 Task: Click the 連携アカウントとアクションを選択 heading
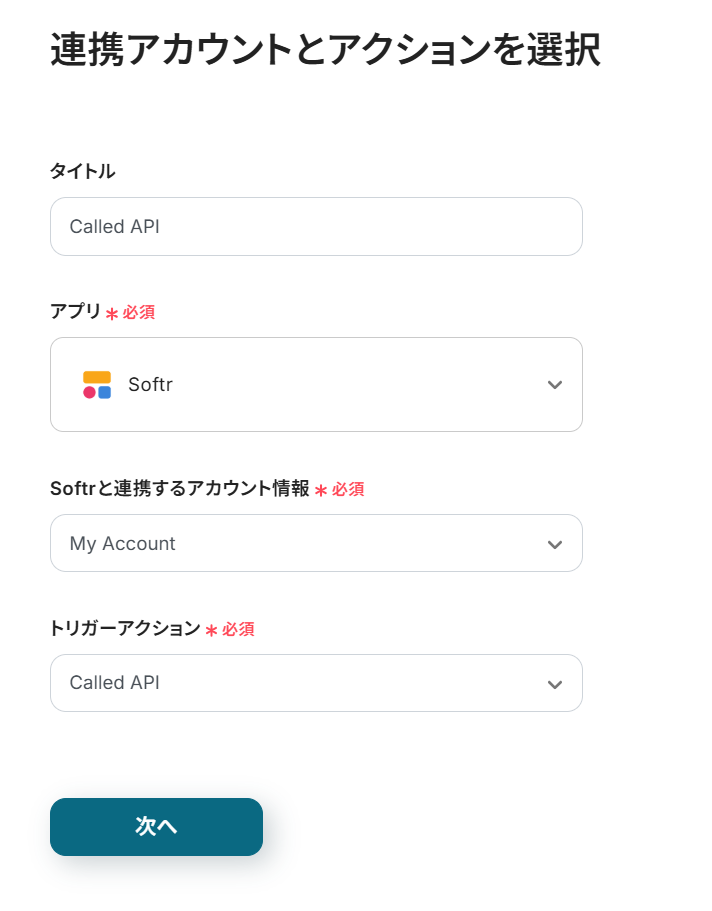[x=325, y=50]
